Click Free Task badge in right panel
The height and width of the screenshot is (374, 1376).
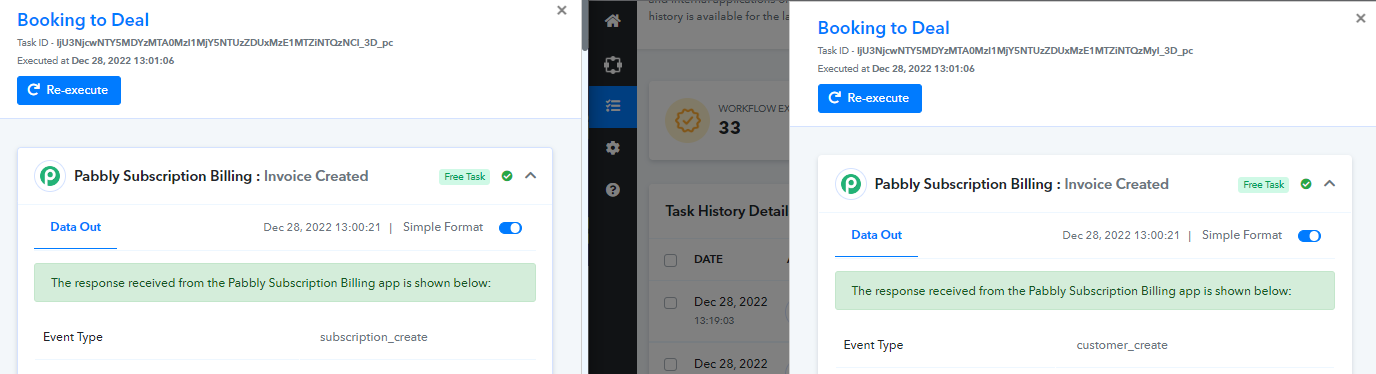coord(1264,184)
